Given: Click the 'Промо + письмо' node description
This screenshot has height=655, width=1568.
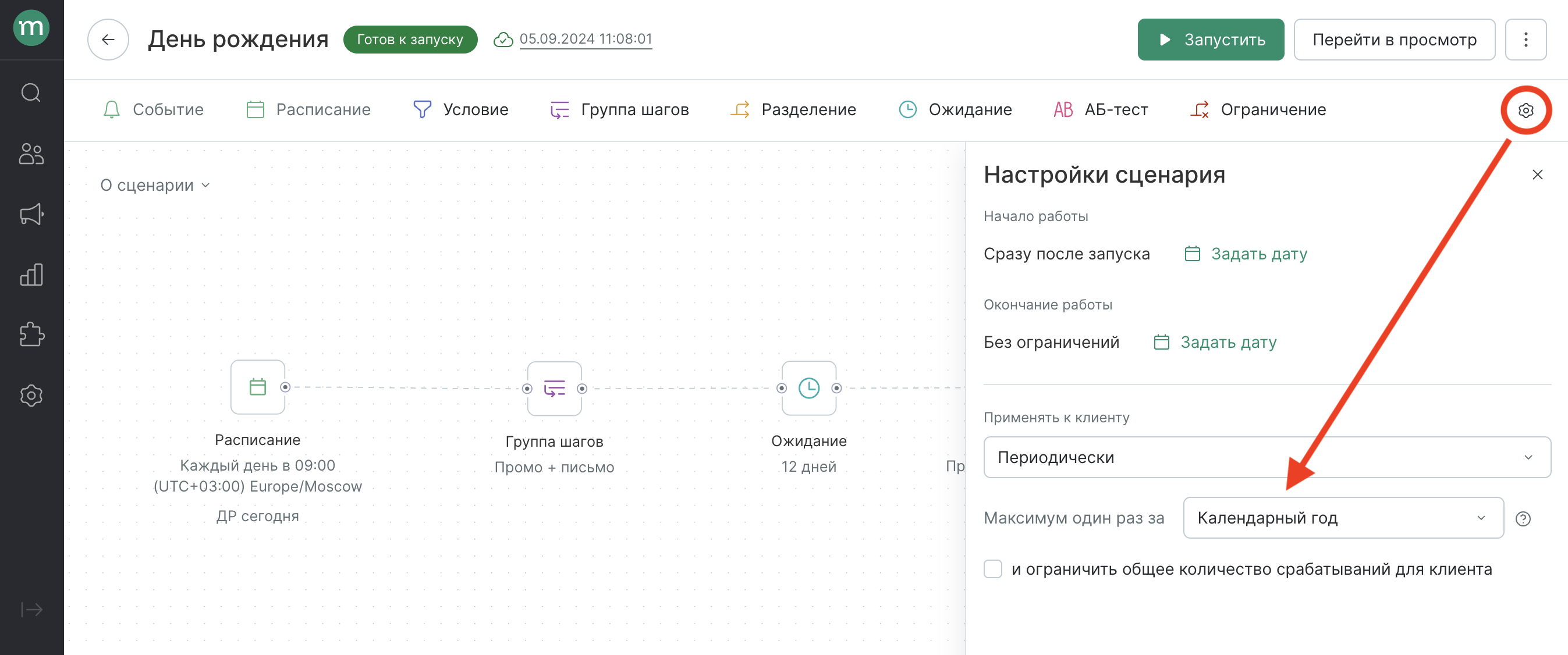Looking at the screenshot, I should tap(554, 467).
